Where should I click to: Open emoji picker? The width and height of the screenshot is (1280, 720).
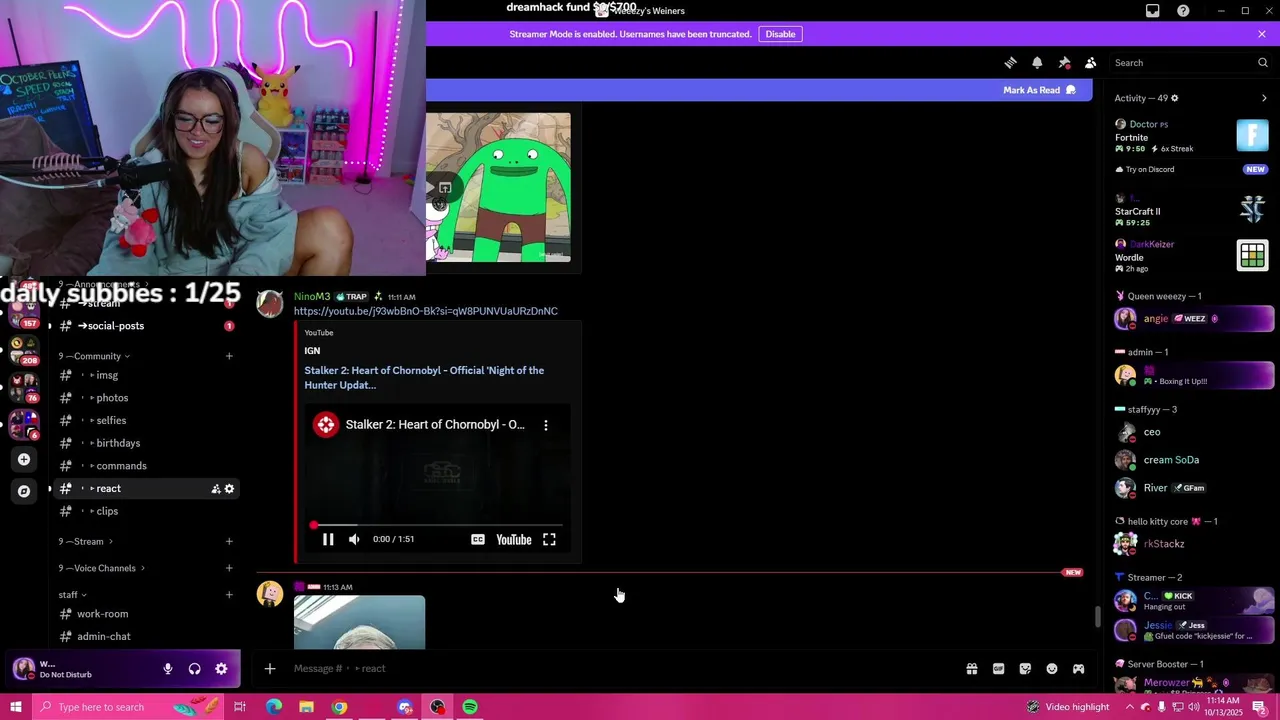(x=1052, y=669)
